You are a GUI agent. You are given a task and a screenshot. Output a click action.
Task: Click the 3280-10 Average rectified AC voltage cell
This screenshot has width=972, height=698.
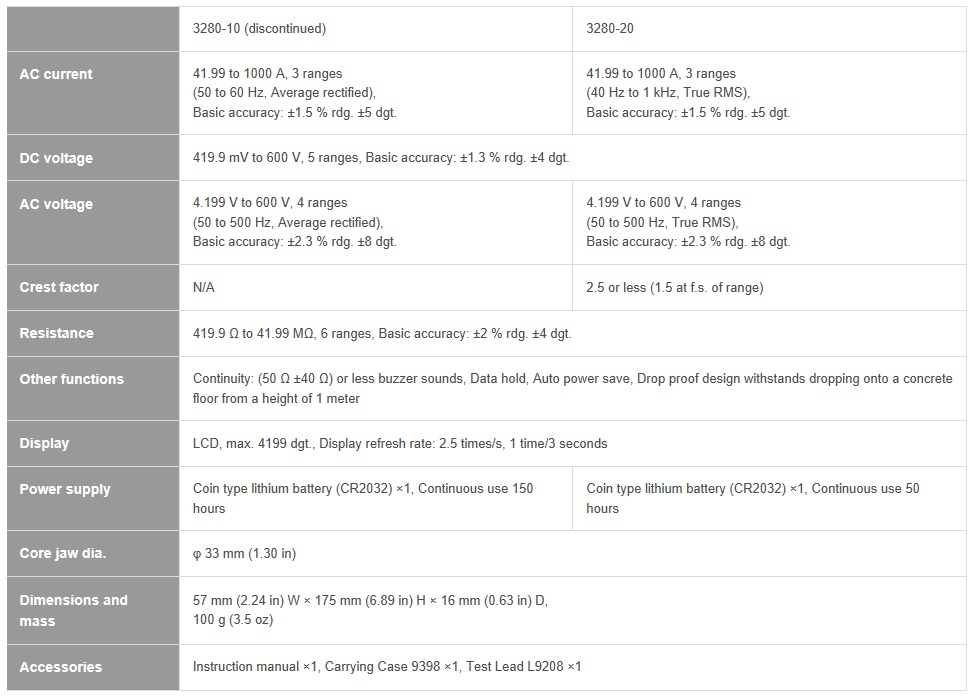376,223
